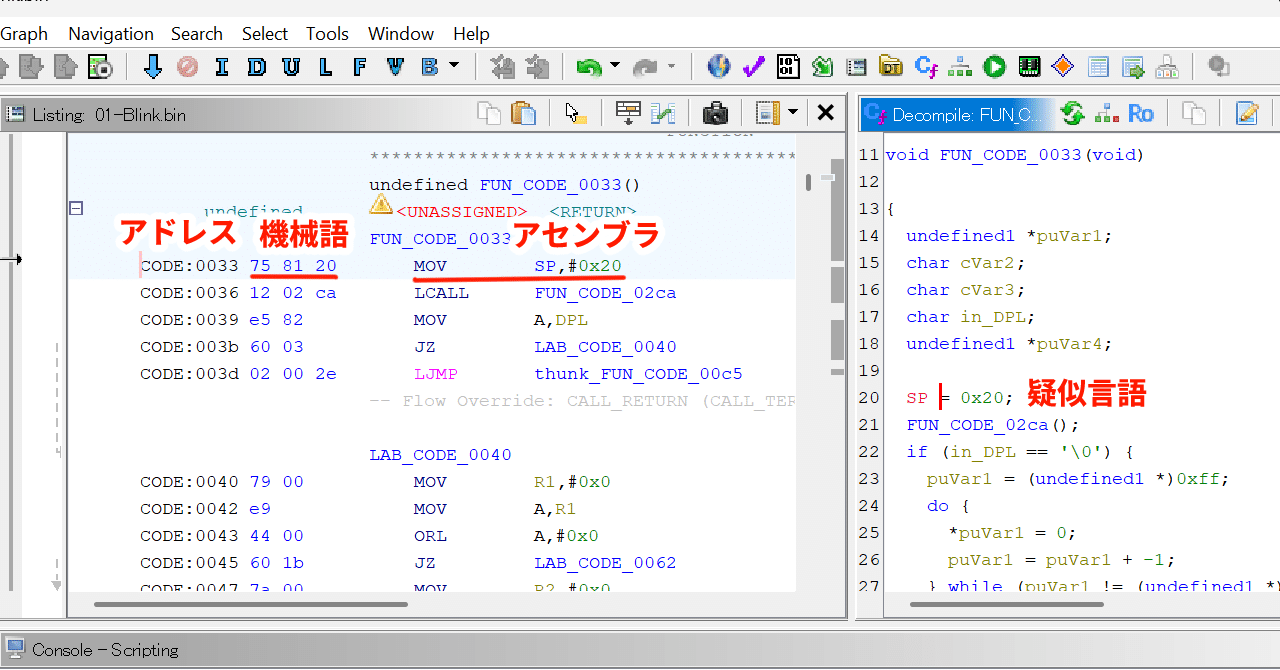This screenshot has height=670, width=1280.
Task: Click the FUN_CODE_02ca LCALL operand link
Action: pyautogui.click(x=605, y=293)
